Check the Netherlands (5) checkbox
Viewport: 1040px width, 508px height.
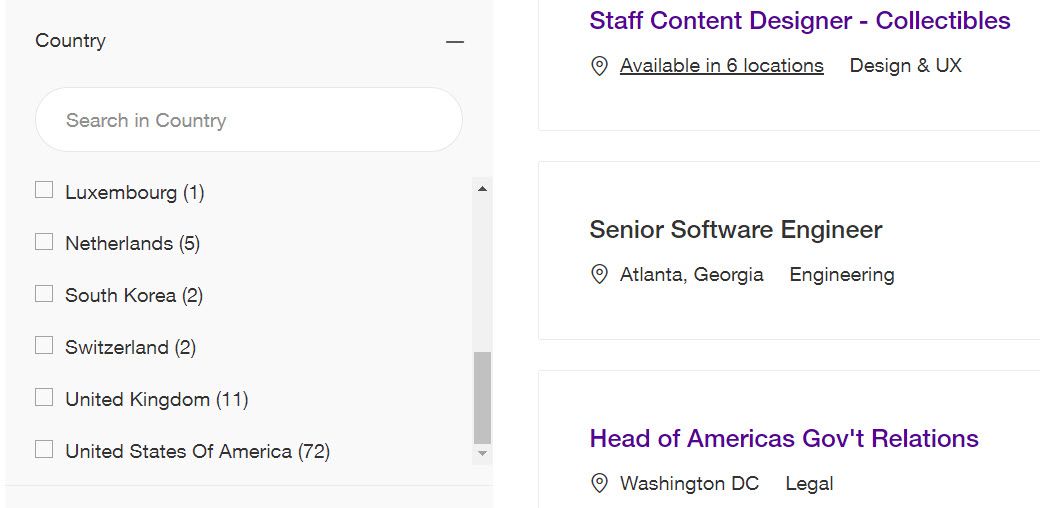(44, 242)
